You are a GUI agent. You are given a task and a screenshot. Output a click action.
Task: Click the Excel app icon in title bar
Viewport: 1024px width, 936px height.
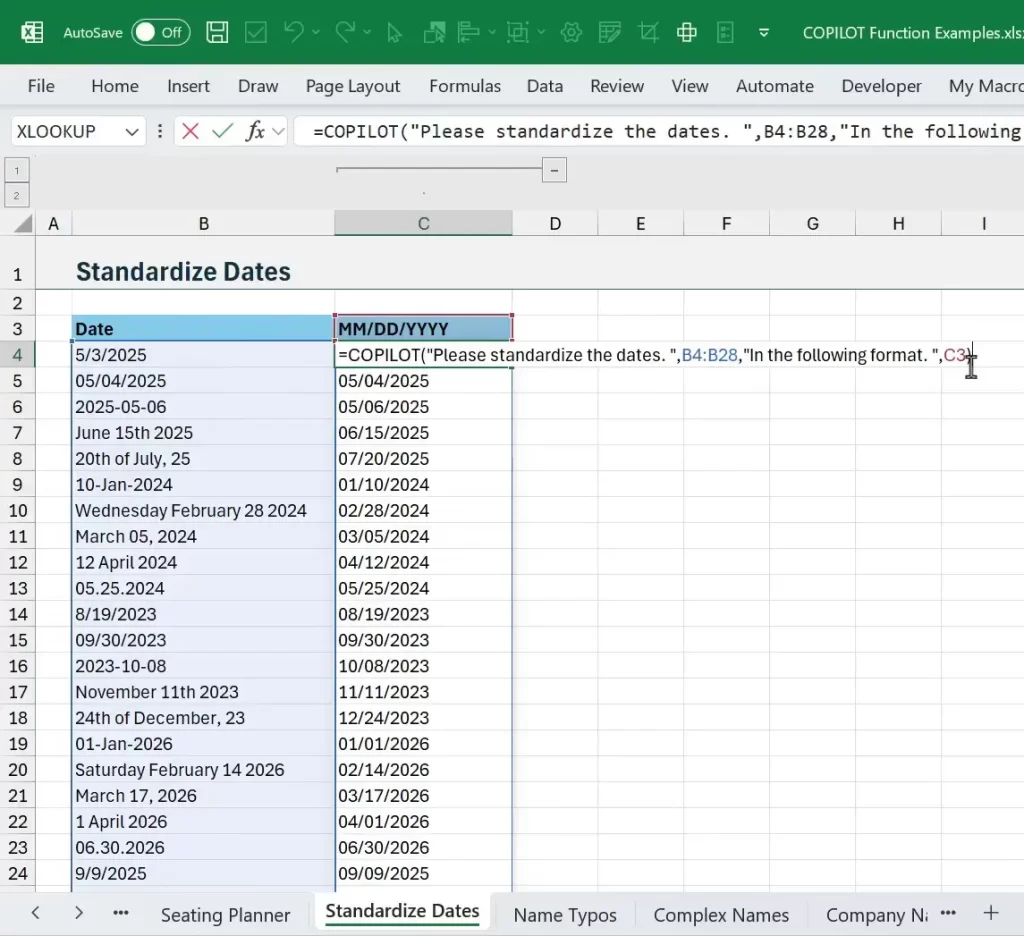[x=32, y=32]
